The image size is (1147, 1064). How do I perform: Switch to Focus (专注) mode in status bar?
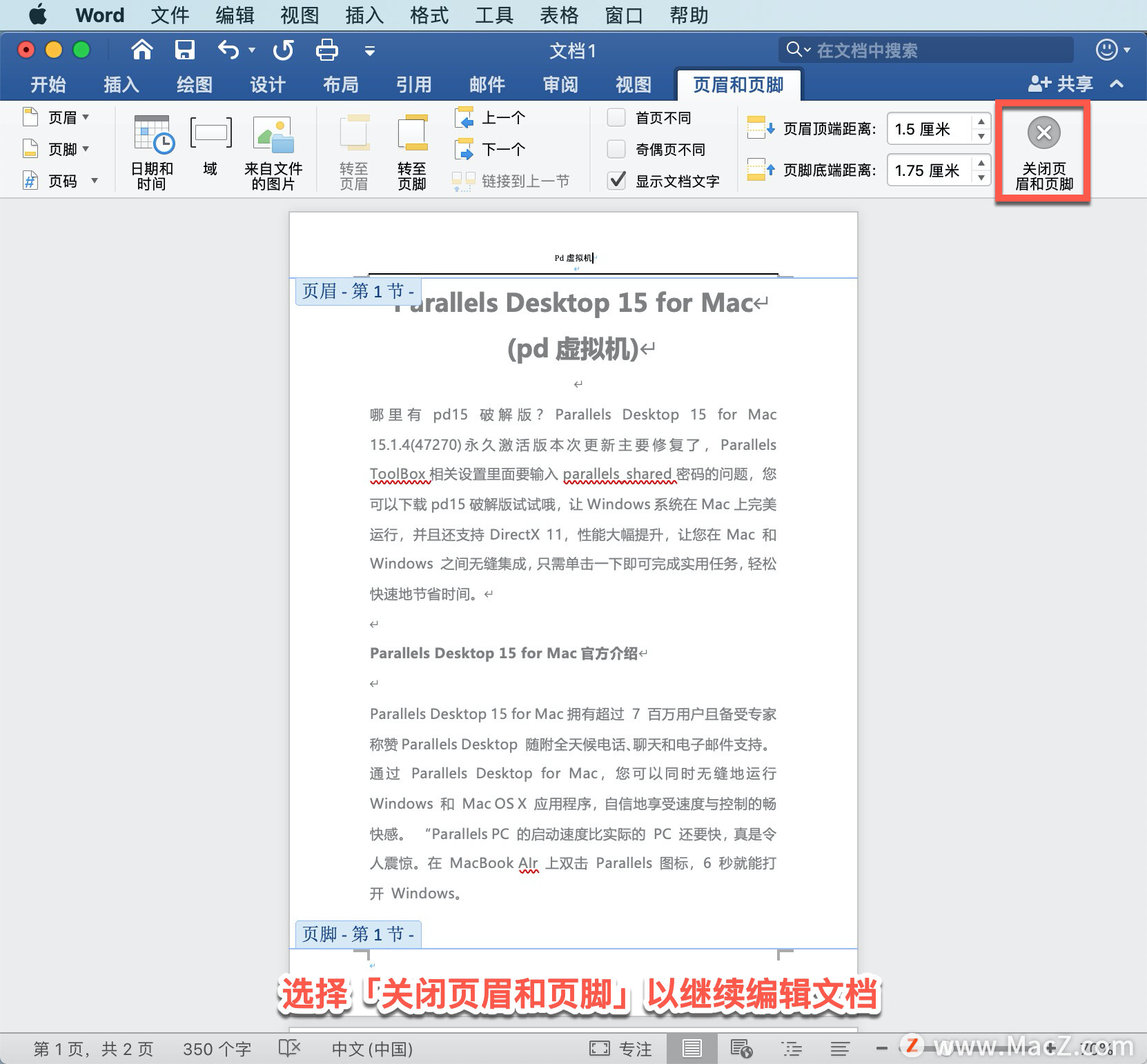click(620, 1049)
